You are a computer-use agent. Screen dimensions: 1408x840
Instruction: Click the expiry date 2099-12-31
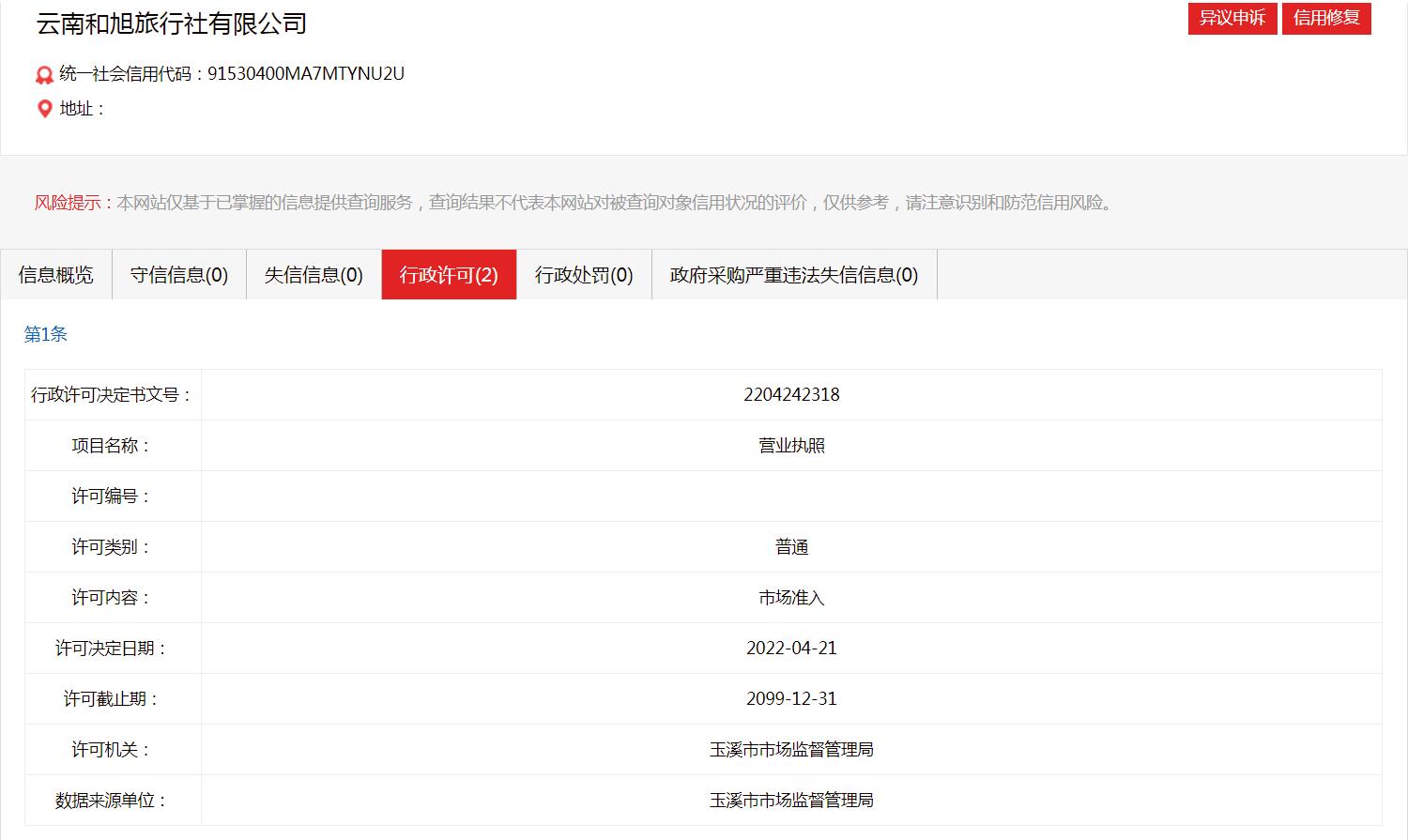point(791,699)
